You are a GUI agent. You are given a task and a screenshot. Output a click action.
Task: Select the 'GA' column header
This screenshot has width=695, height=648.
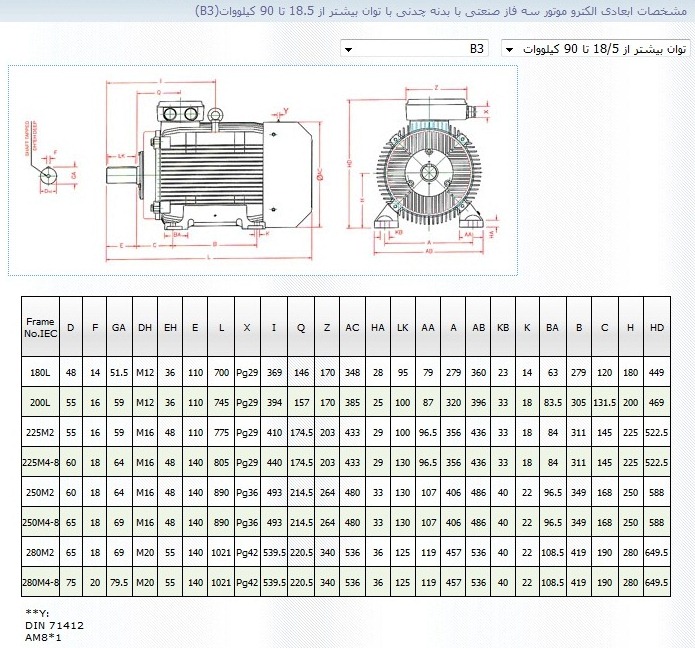tap(119, 327)
